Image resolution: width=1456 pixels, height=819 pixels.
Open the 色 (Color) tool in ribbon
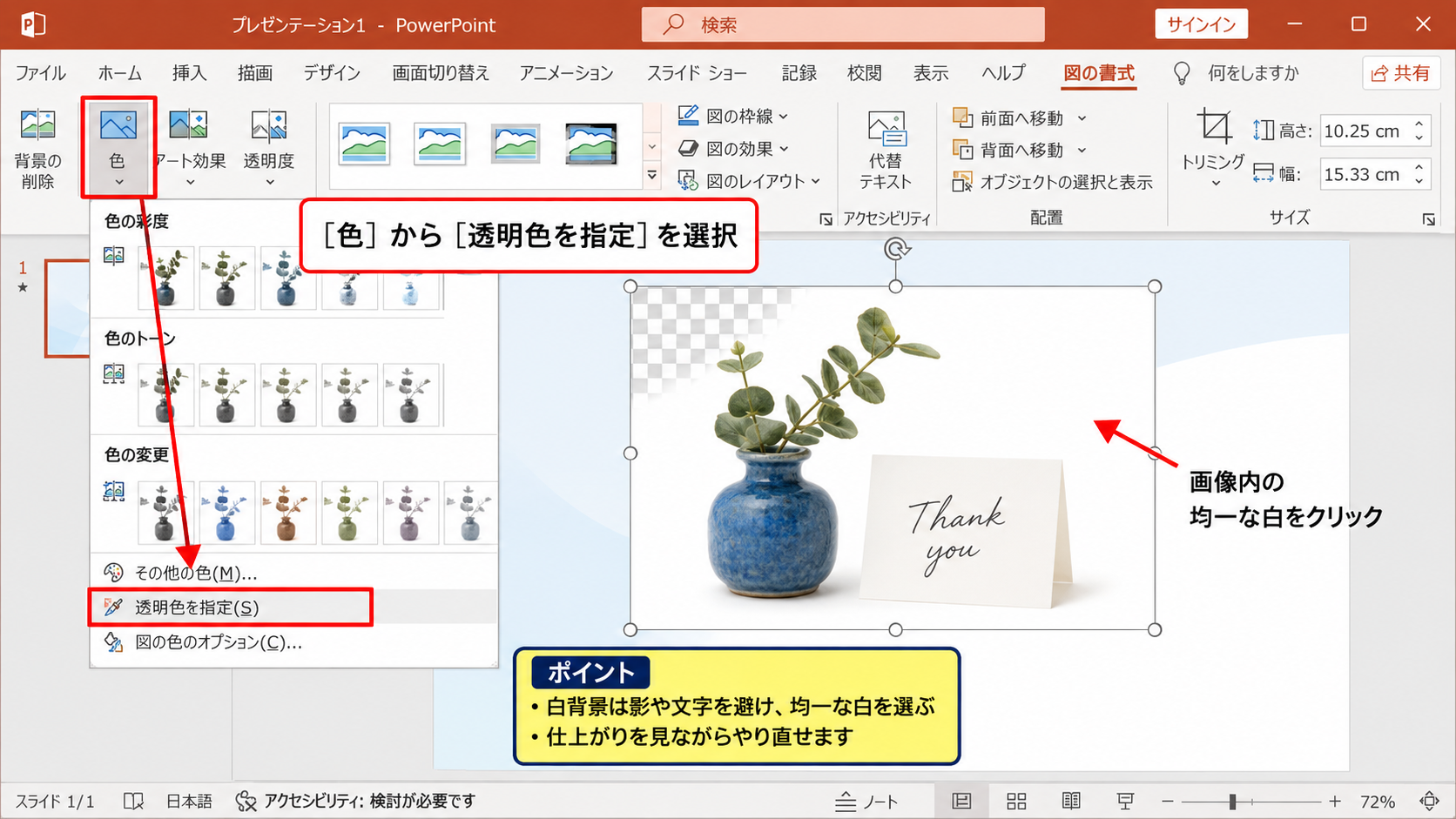pos(118,146)
